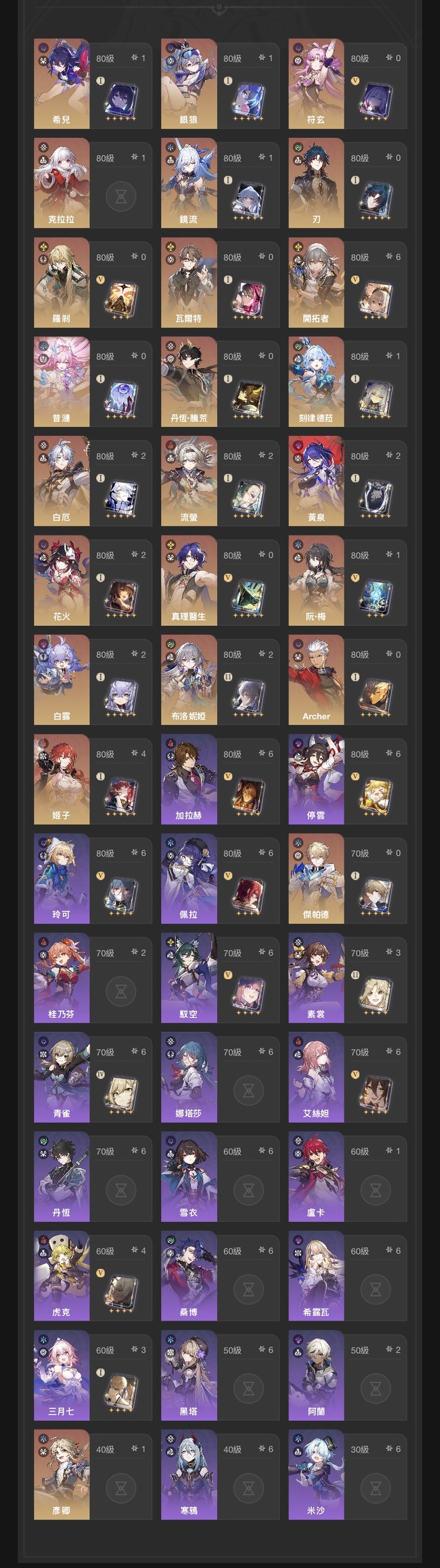Image resolution: width=440 pixels, height=1568 pixels.
Task: Click 黃泉's light cone icon
Action: point(375,496)
